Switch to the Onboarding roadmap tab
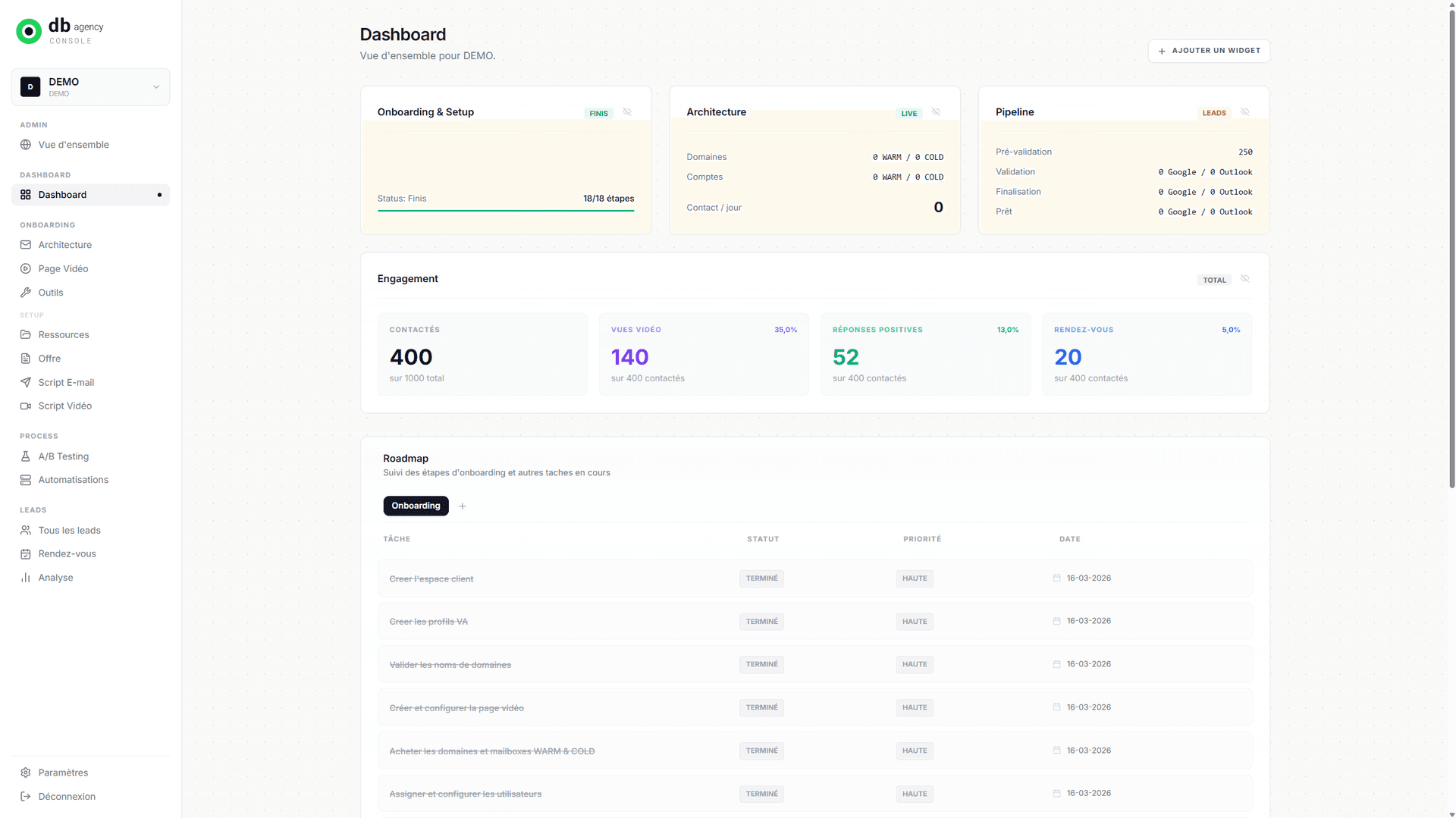This screenshot has height=818, width=1456. click(416, 506)
